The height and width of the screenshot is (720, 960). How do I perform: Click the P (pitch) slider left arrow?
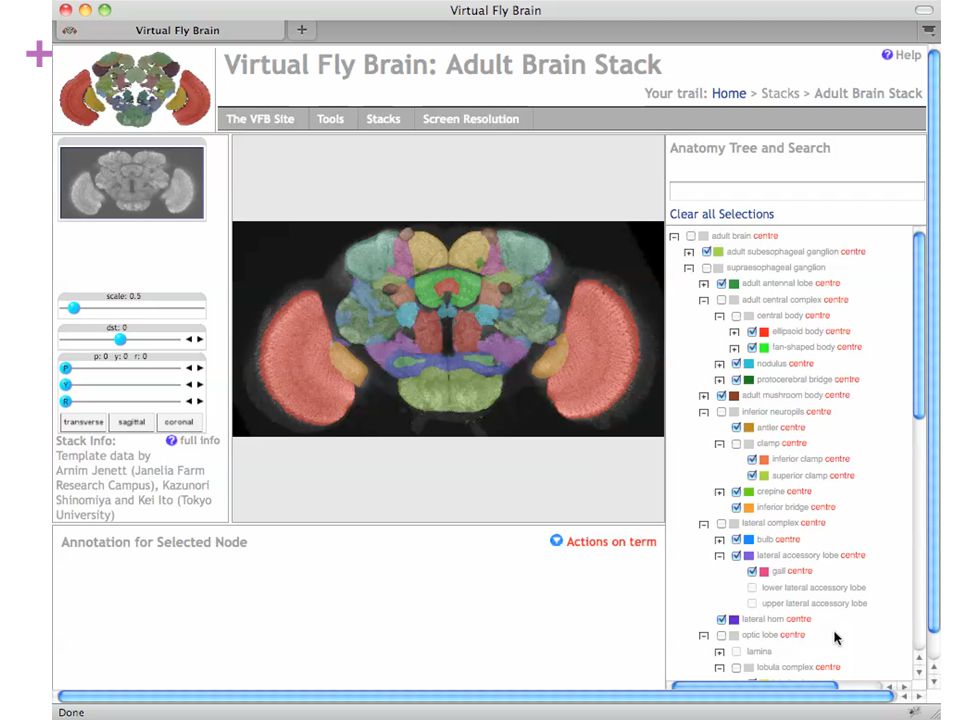[x=189, y=368]
